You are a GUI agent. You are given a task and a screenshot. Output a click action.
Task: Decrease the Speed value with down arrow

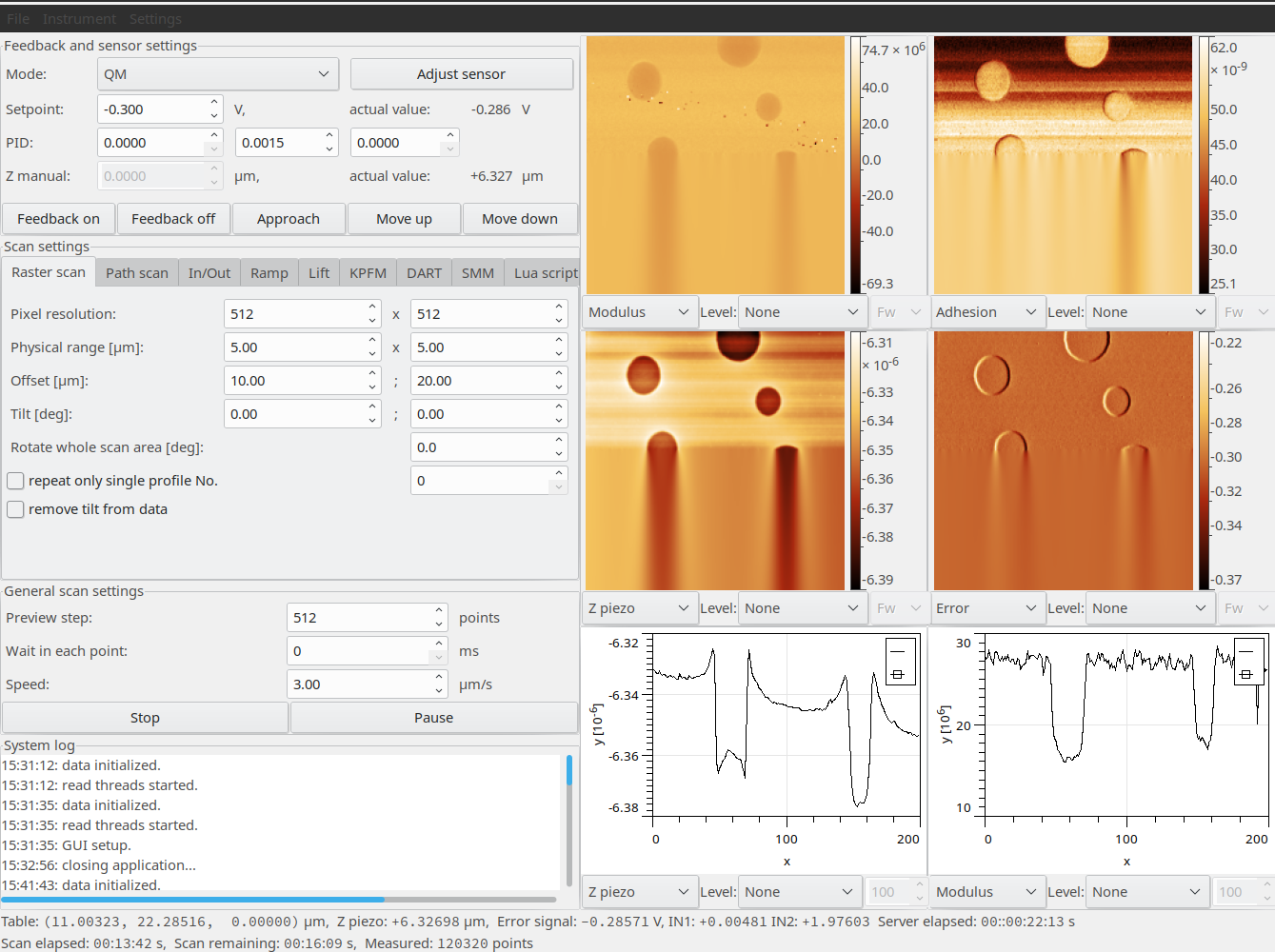click(x=439, y=691)
